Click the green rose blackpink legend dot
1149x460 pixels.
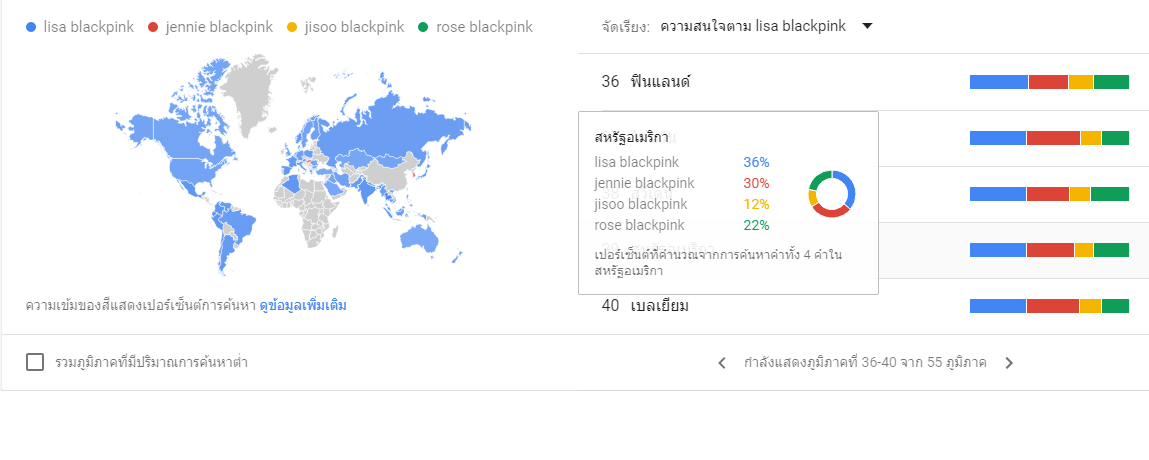point(424,27)
